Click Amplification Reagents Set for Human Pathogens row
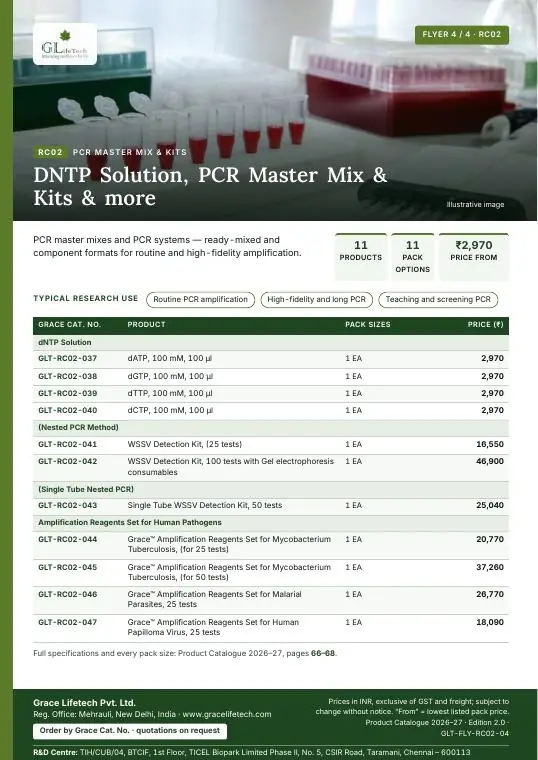This screenshot has width=538, height=760. click(271, 523)
